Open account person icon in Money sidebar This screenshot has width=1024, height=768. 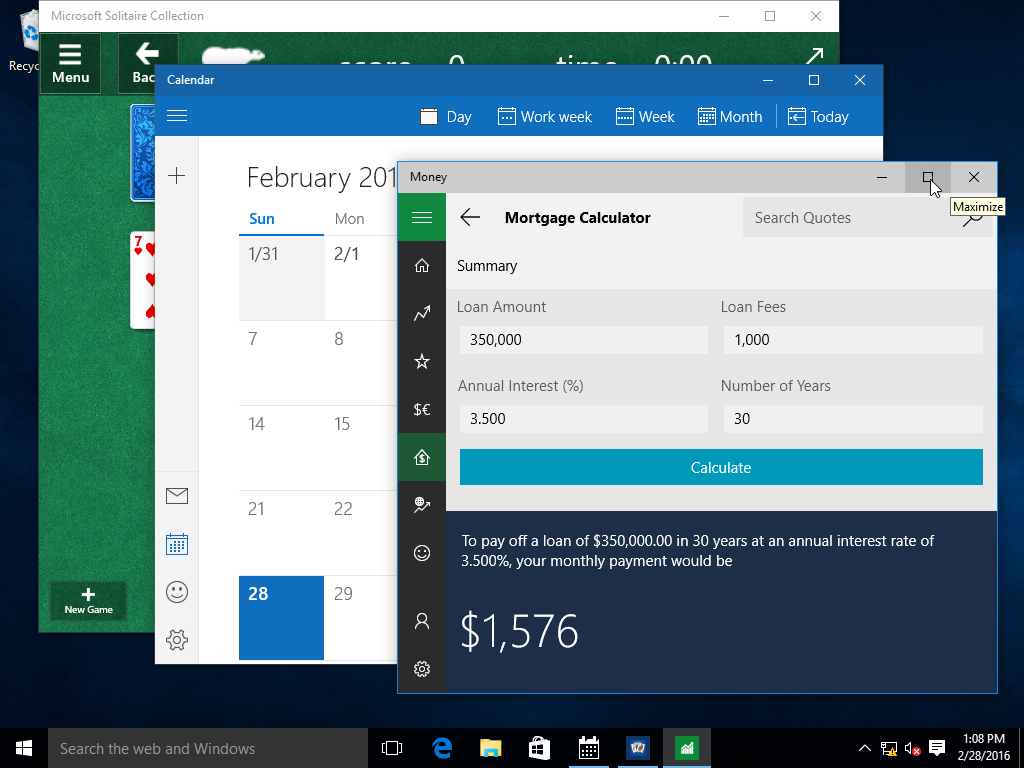[x=422, y=621]
